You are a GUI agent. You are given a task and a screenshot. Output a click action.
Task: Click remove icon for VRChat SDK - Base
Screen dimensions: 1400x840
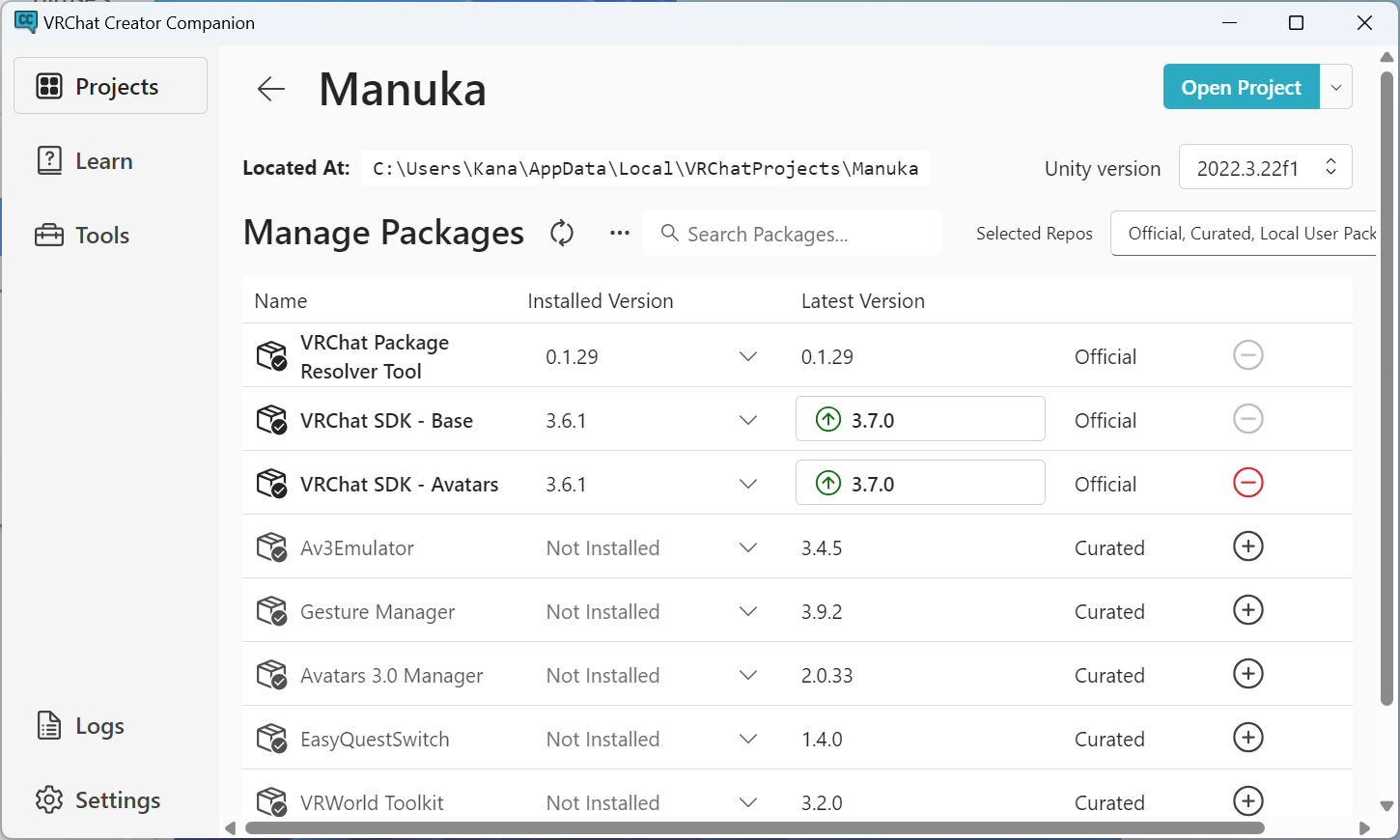click(x=1248, y=419)
